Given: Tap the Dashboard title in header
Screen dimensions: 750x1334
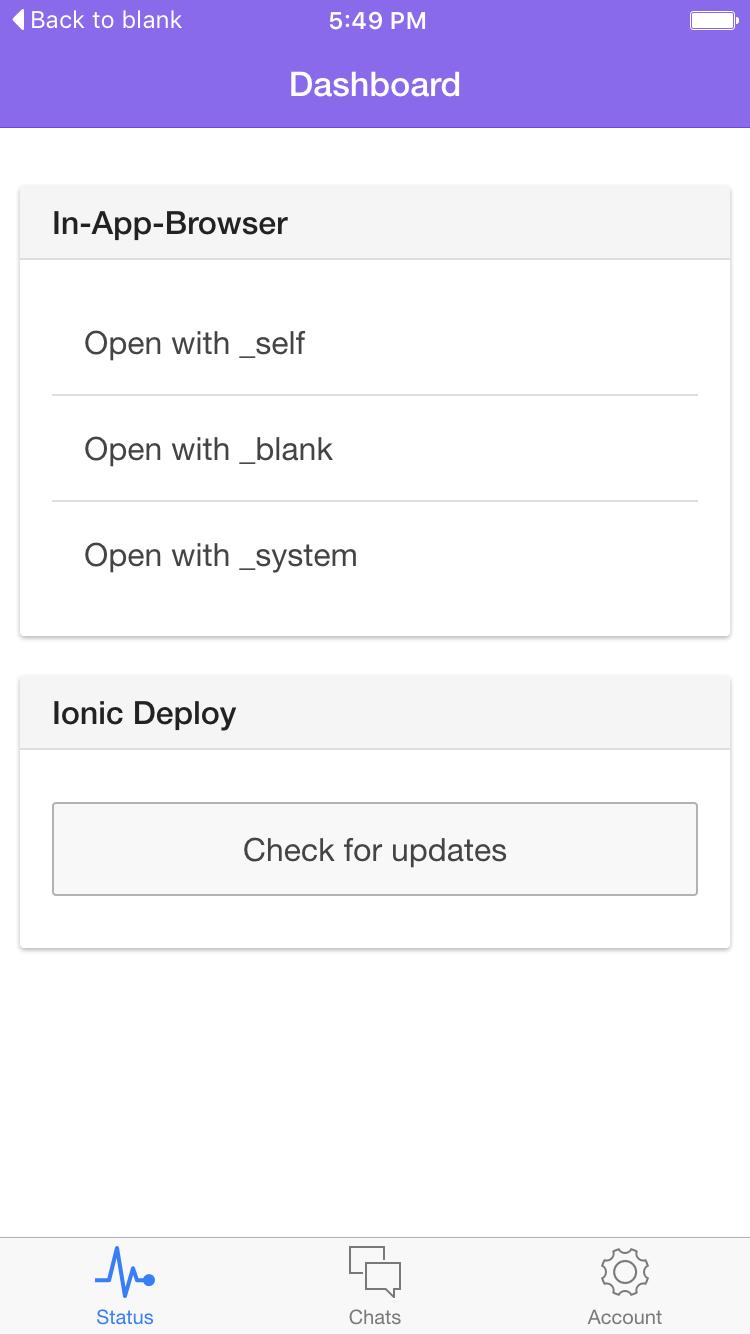Looking at the screenshot, I should point(374,84).
